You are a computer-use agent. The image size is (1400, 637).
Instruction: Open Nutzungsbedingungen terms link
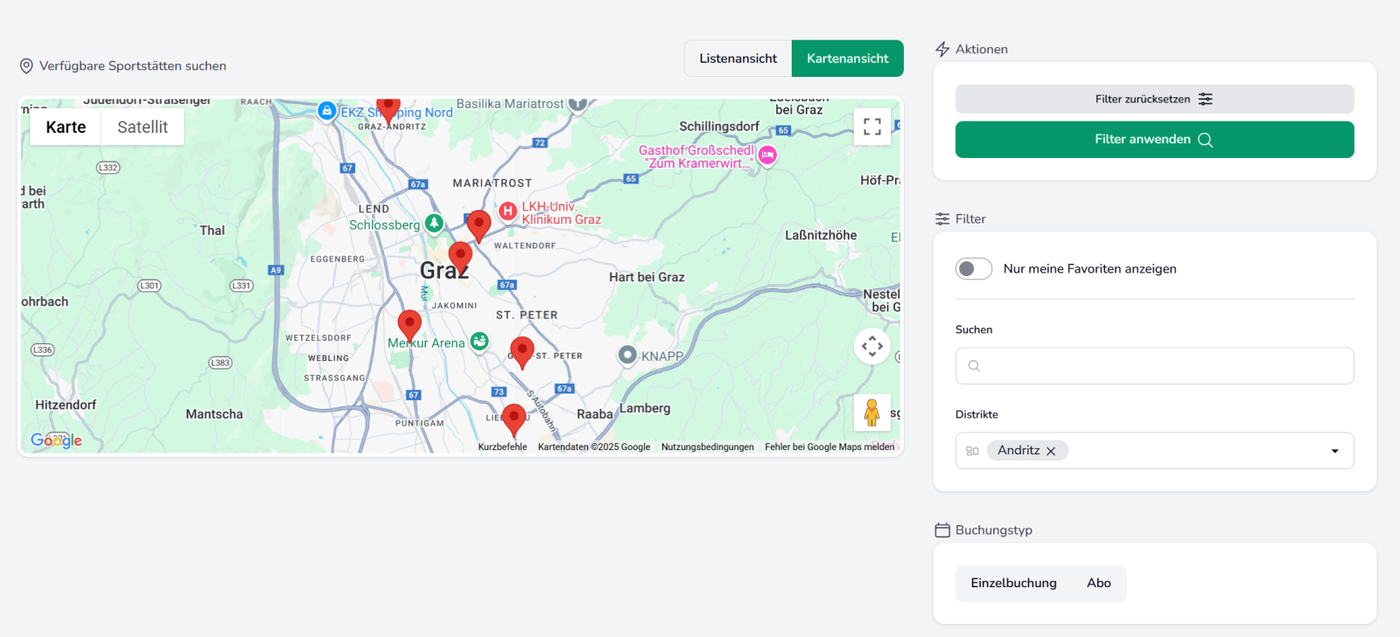click(707, 447)
